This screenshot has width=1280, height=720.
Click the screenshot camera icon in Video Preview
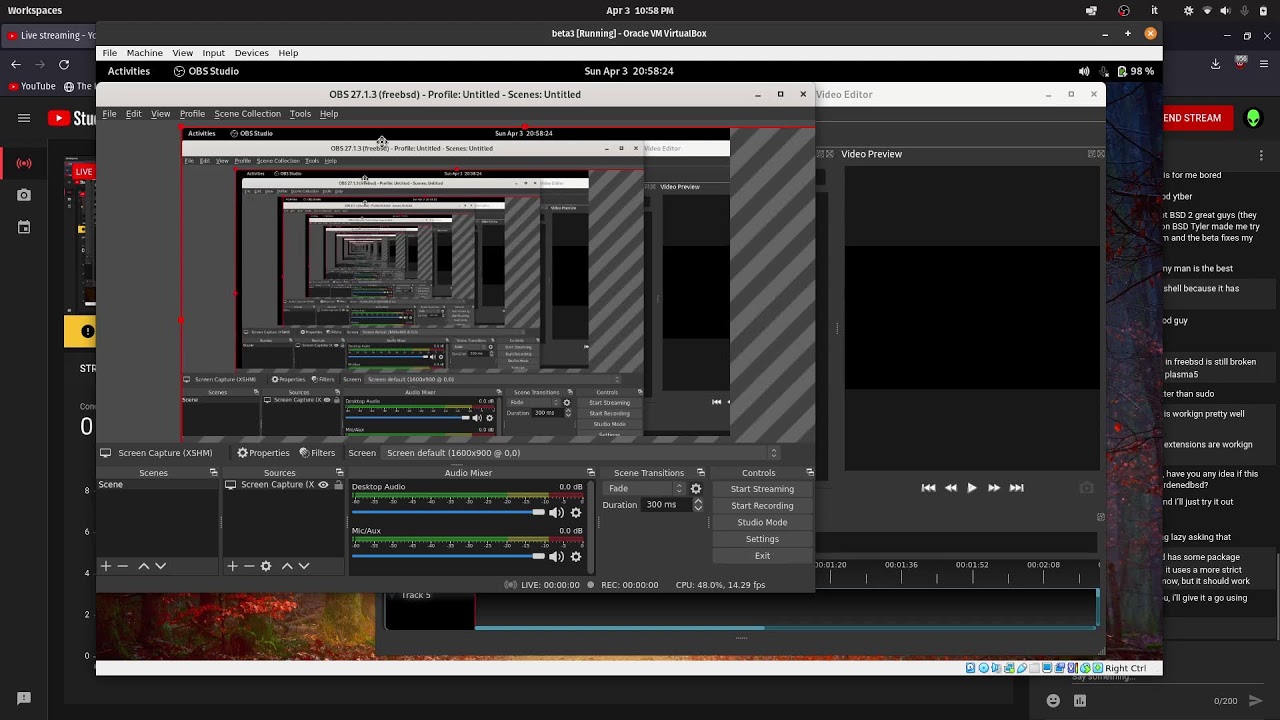pos(1087,488)
